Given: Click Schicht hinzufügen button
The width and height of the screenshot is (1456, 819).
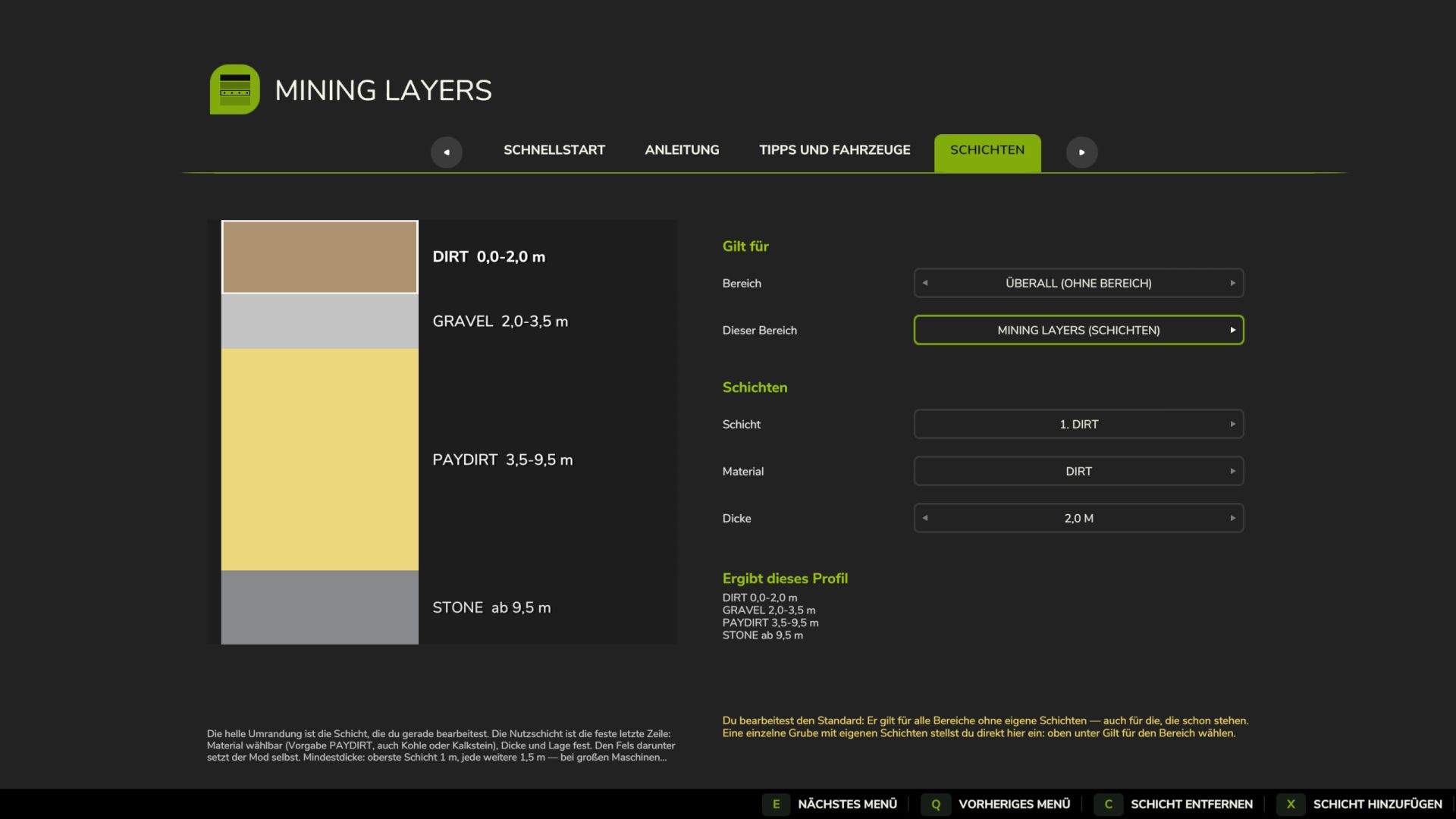Looking at the screenshot, I should coord(1377,805).
